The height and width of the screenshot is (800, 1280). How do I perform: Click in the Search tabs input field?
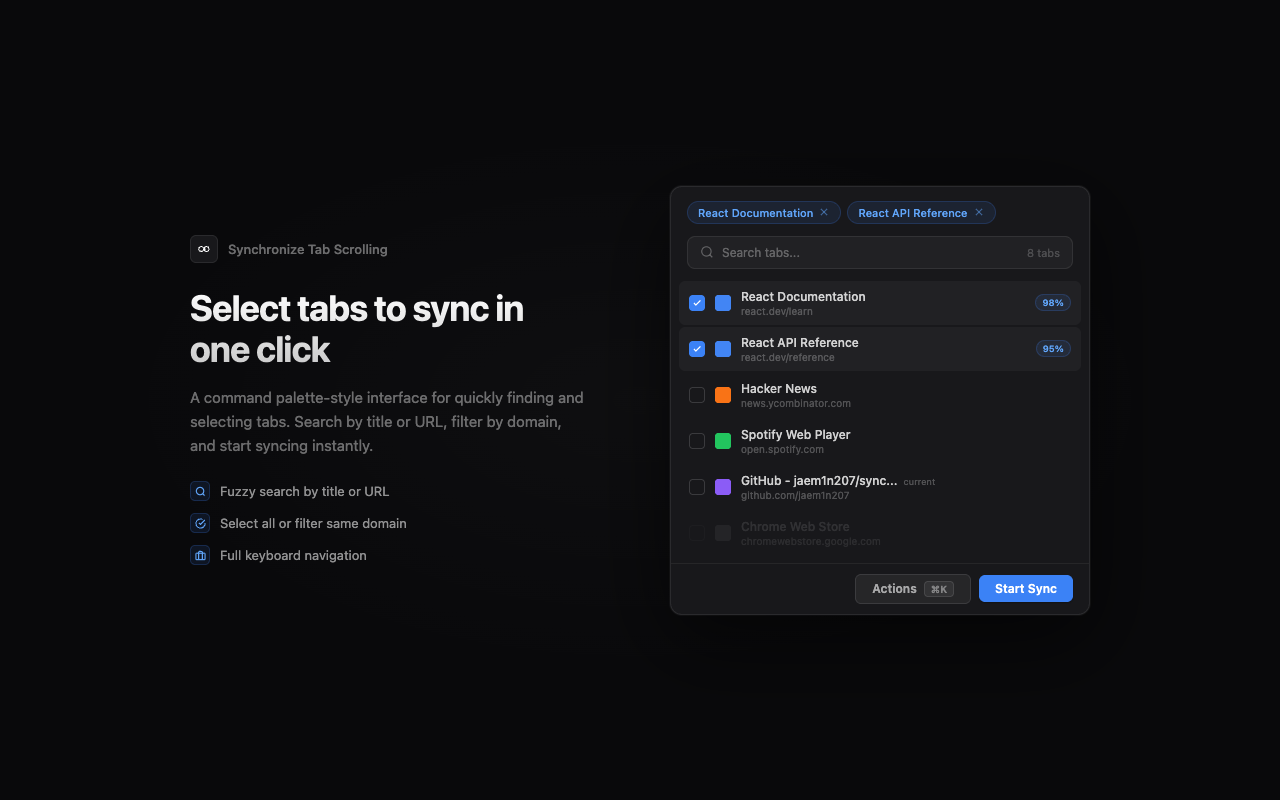click(x=880, y=252)
